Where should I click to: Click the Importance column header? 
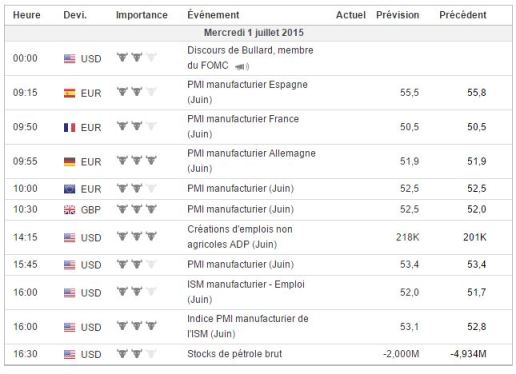click(x=142, y=15)
